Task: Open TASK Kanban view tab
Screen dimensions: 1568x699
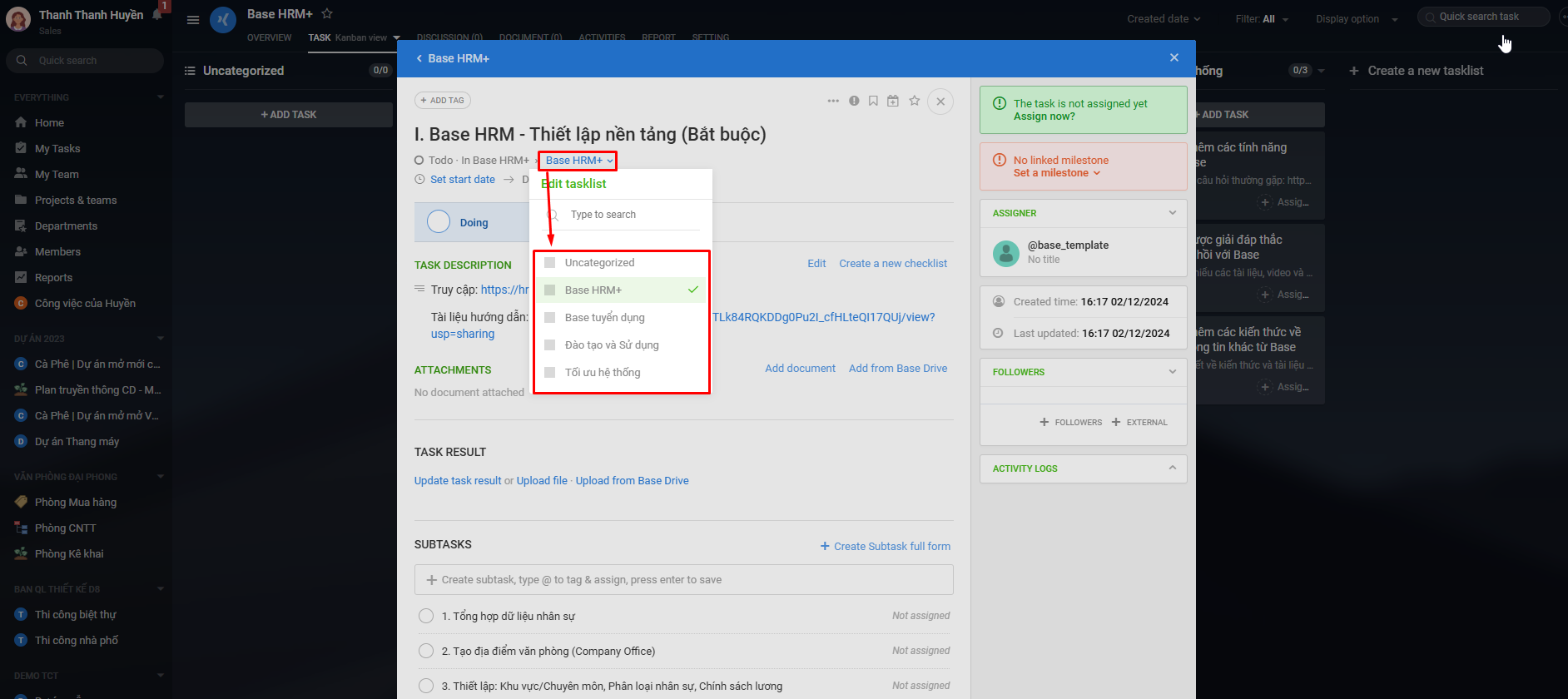Action: (x=354, y=37)
